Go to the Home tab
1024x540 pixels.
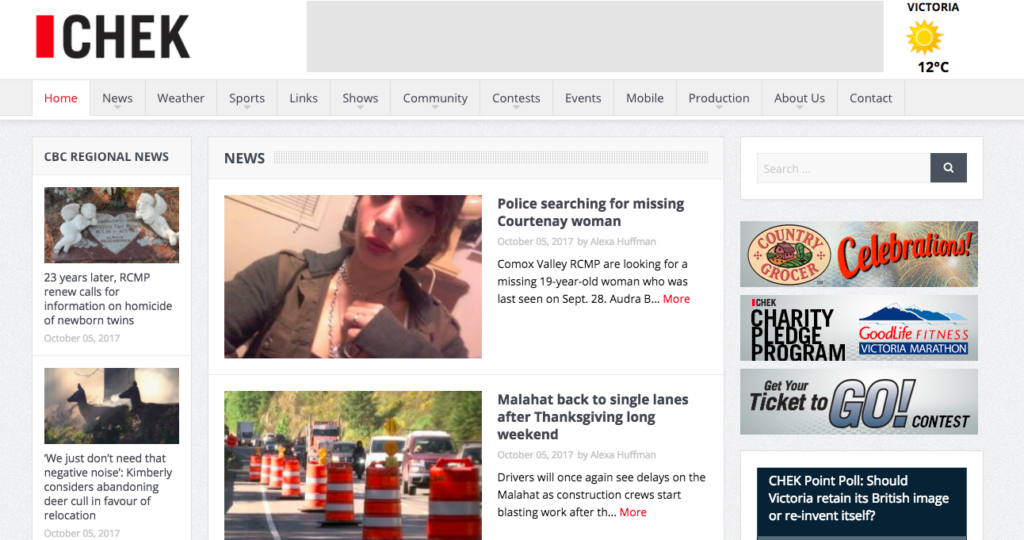click(61, 98)
